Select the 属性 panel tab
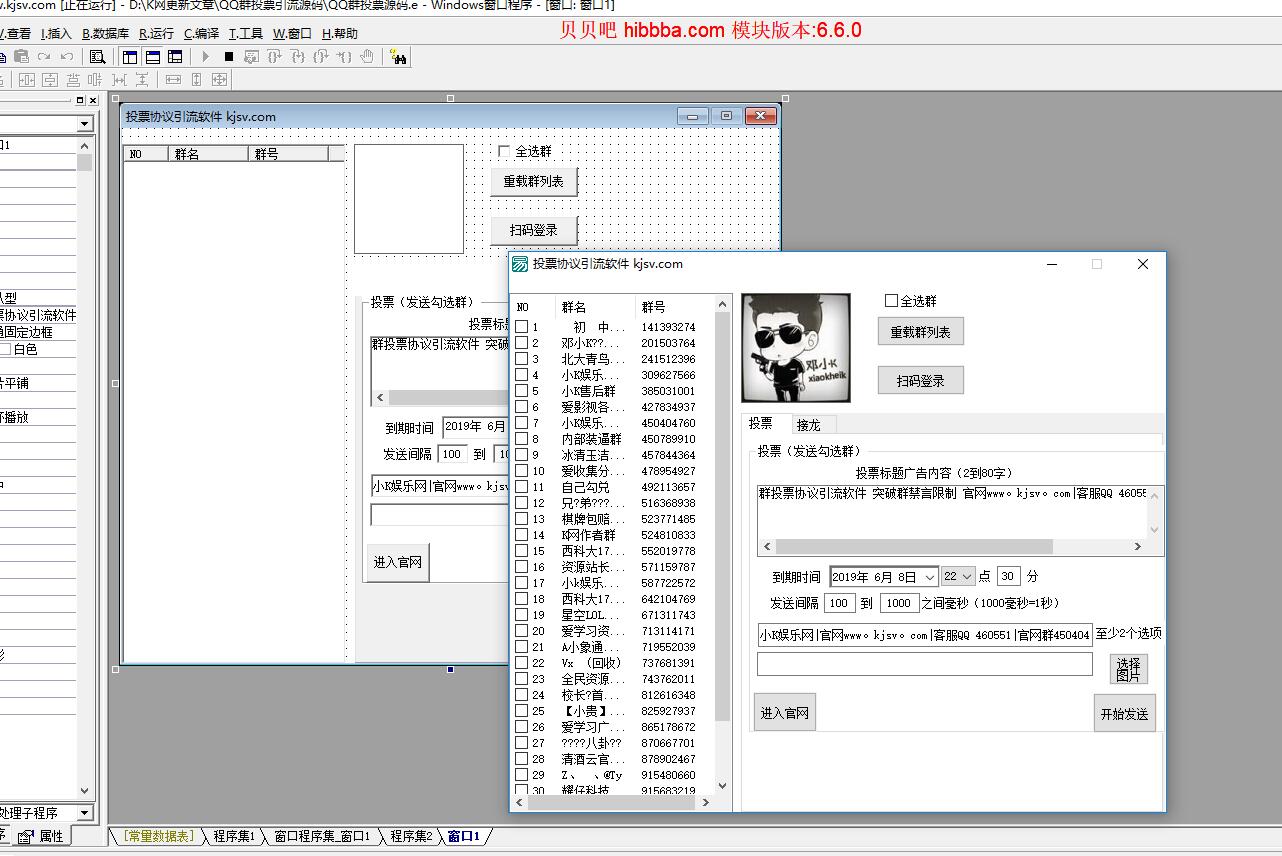This screenshot has width=1282, height=856. pyautogui.click(x=43, y=836)
